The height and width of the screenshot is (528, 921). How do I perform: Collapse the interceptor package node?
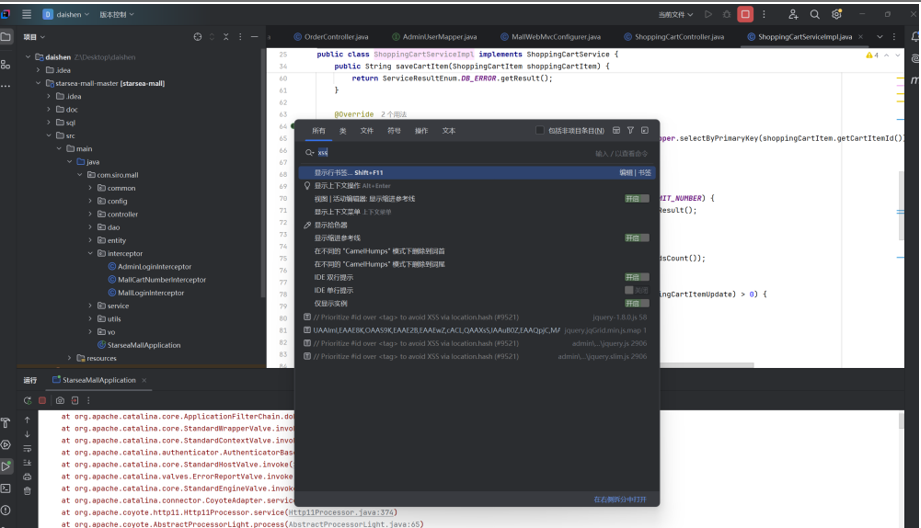point(100,254)
